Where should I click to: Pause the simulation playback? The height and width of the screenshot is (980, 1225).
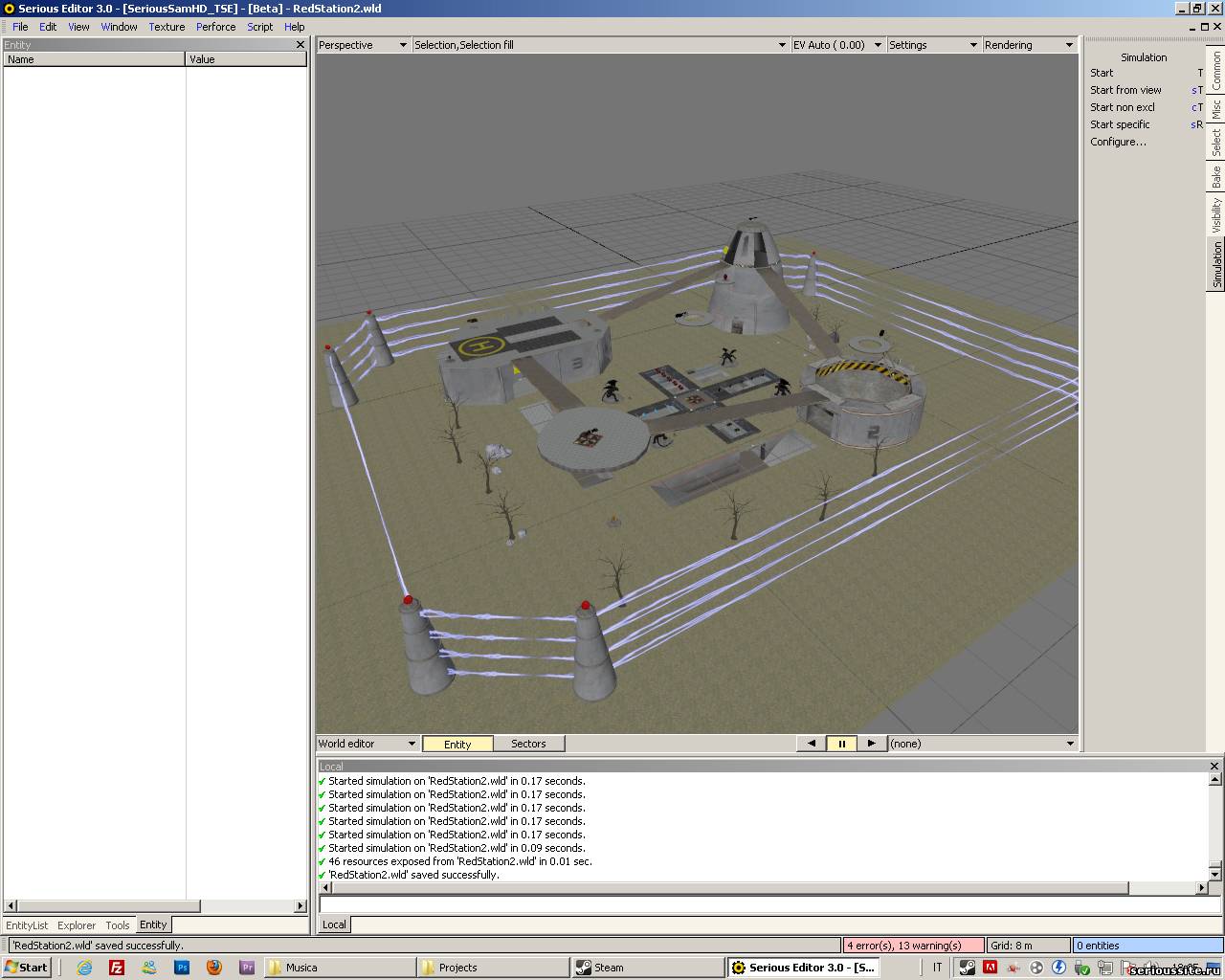coord(842,744)
